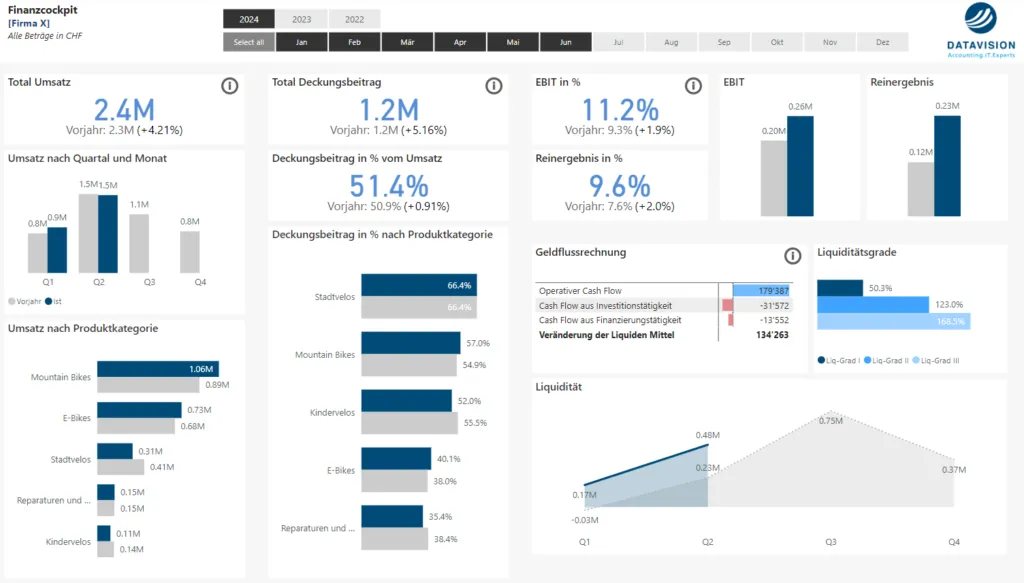The image size is (1024, 583).
Task: Click the Vorjahr legend marker
Action: click(12, 301)
